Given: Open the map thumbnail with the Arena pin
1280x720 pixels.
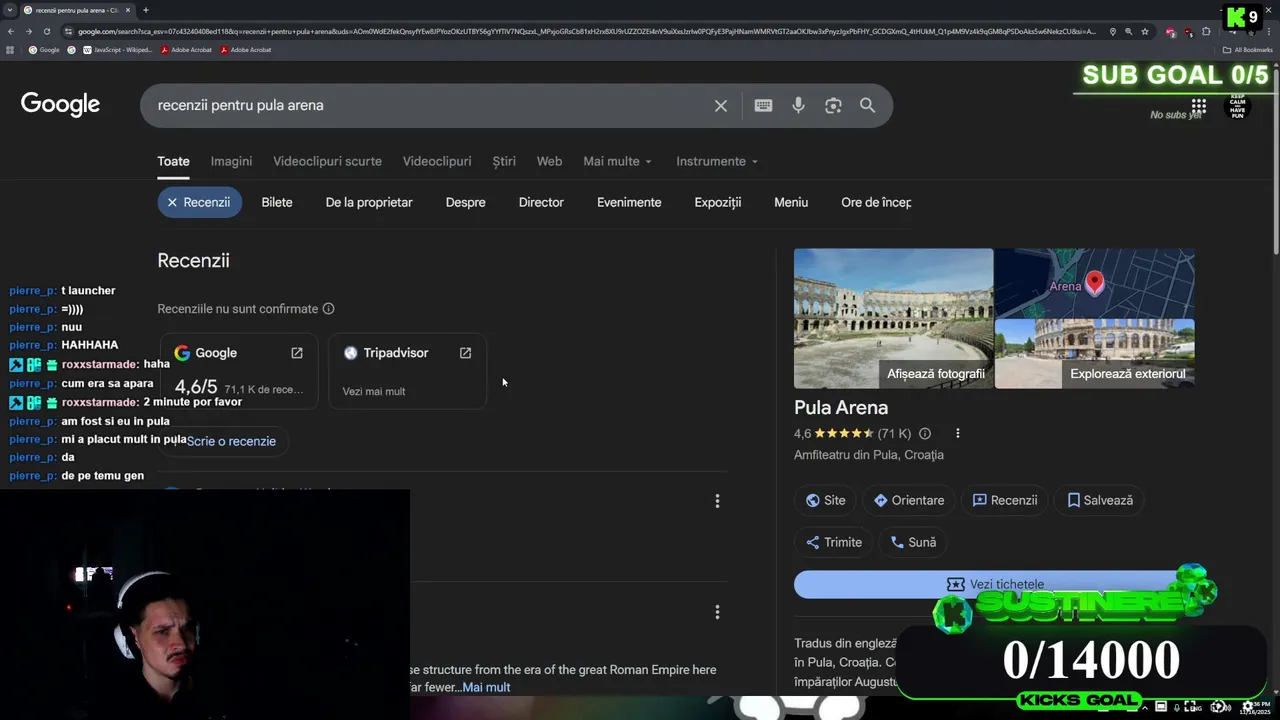Looking at the screenshot, I should (1095, 283).
